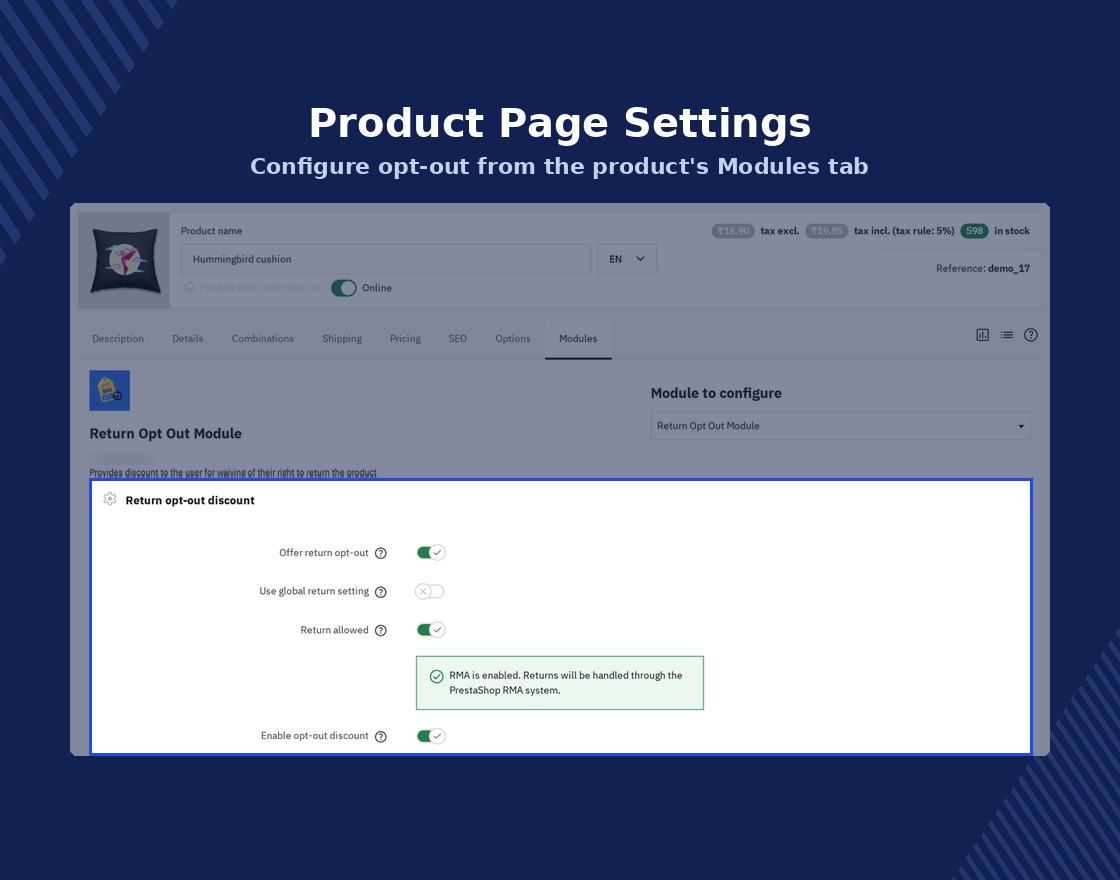1120x880 pixels.
Task: Click the 598 in stock badge
Action: 974,231
